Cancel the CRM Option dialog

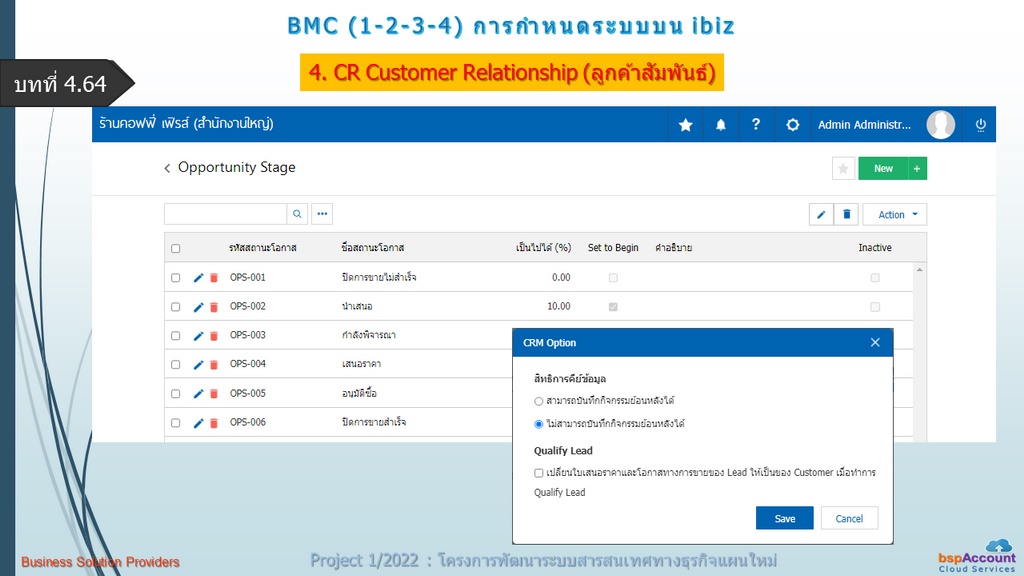849,518
